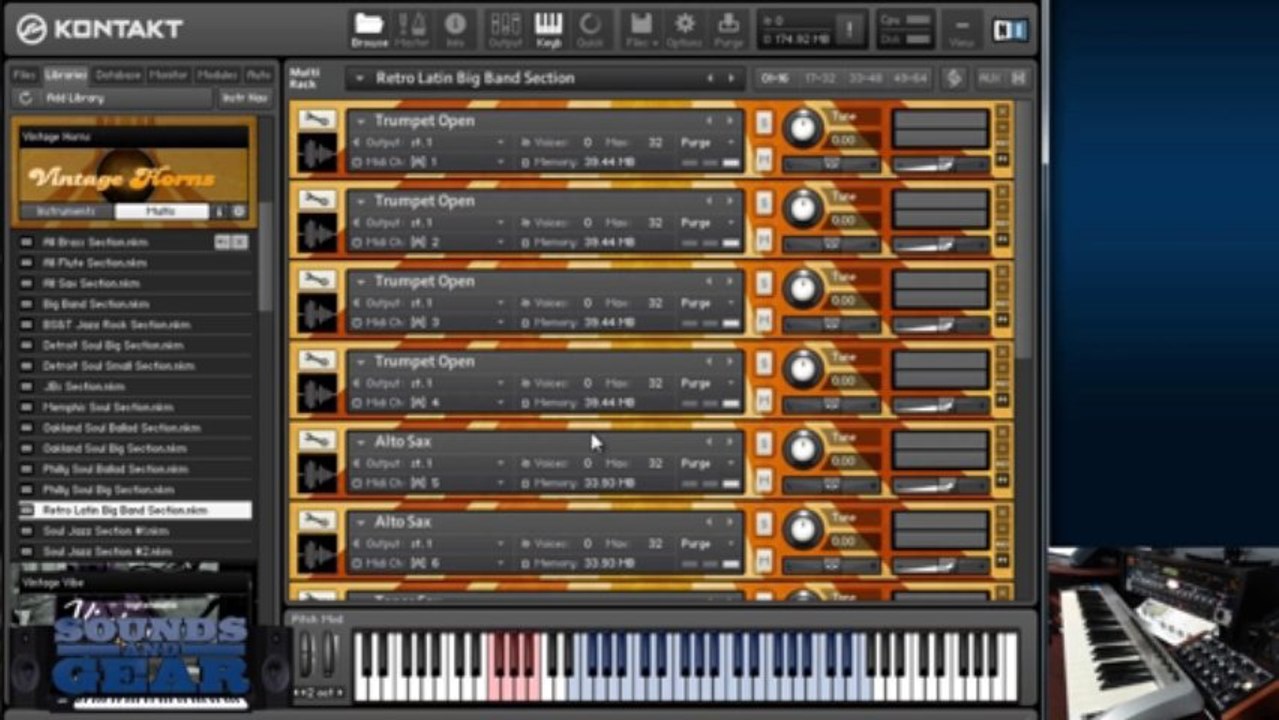The image size is (1279, 720).
Task: Open the Options gear icon
Action: tap(685, 29)
